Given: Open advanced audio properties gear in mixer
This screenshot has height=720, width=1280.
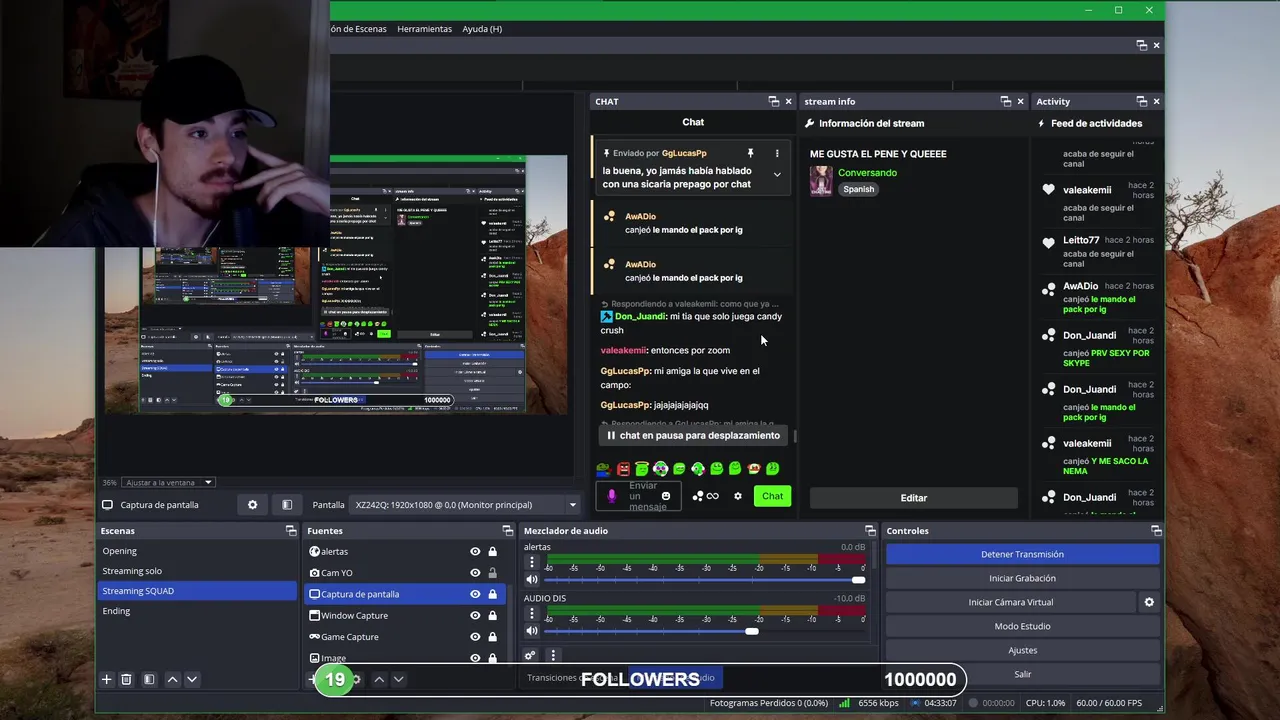Looking at the screenshot, I should tap(530, 656).
